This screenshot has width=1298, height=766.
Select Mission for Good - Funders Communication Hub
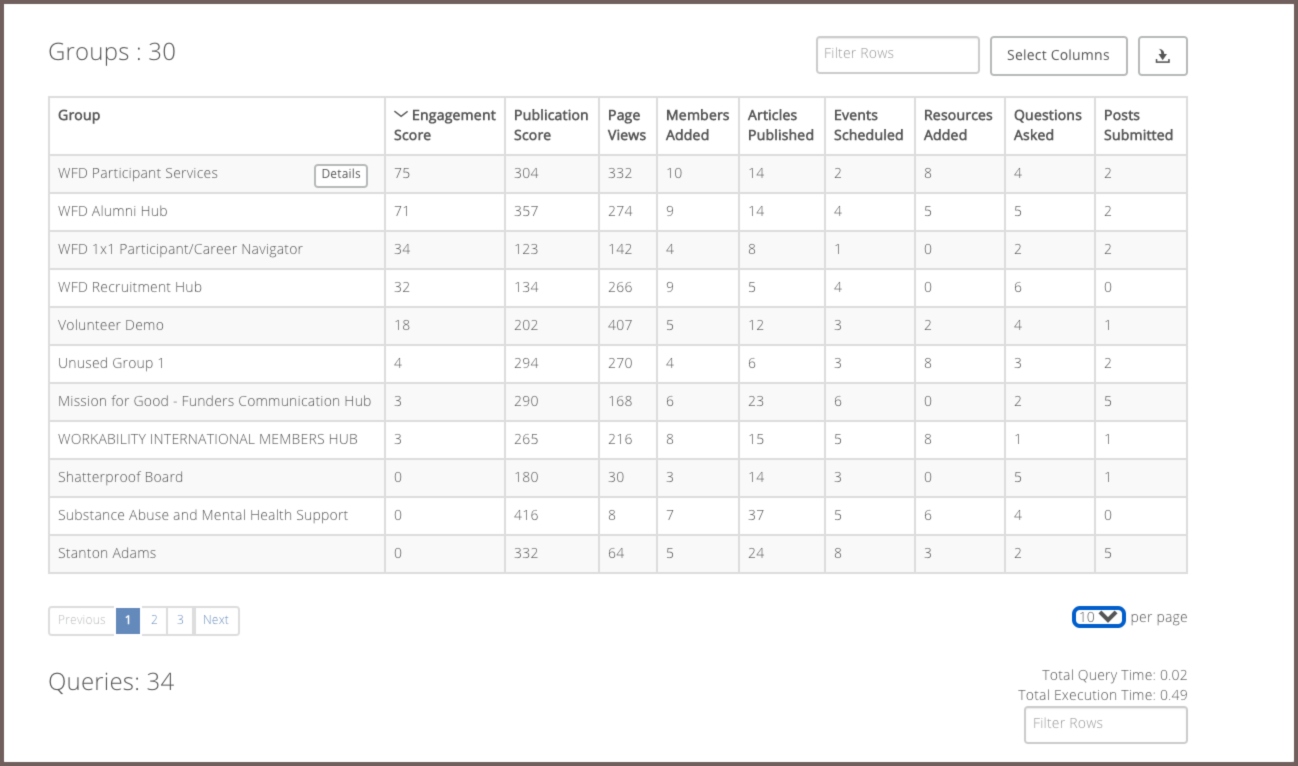(214, 401)
